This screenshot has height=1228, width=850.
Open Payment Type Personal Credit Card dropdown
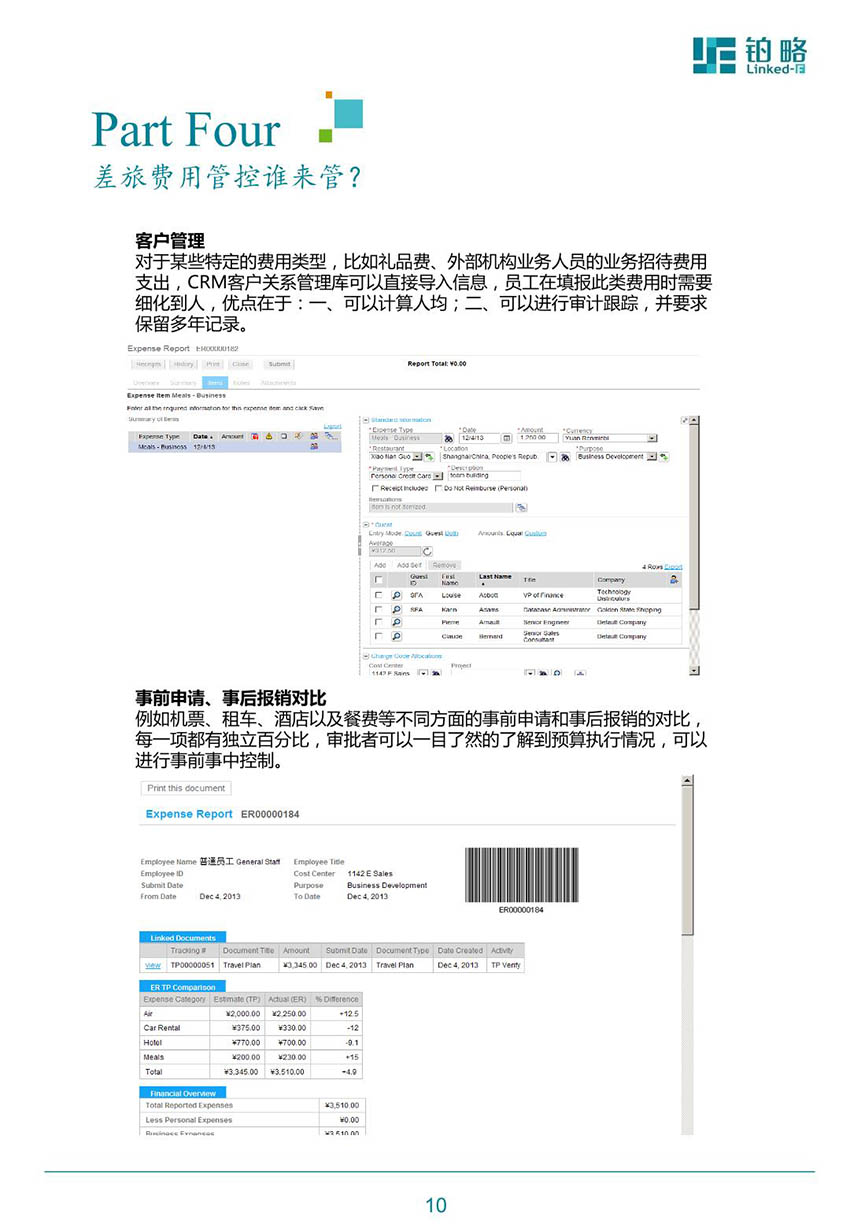pyautogui.click(x=438, y=476)
